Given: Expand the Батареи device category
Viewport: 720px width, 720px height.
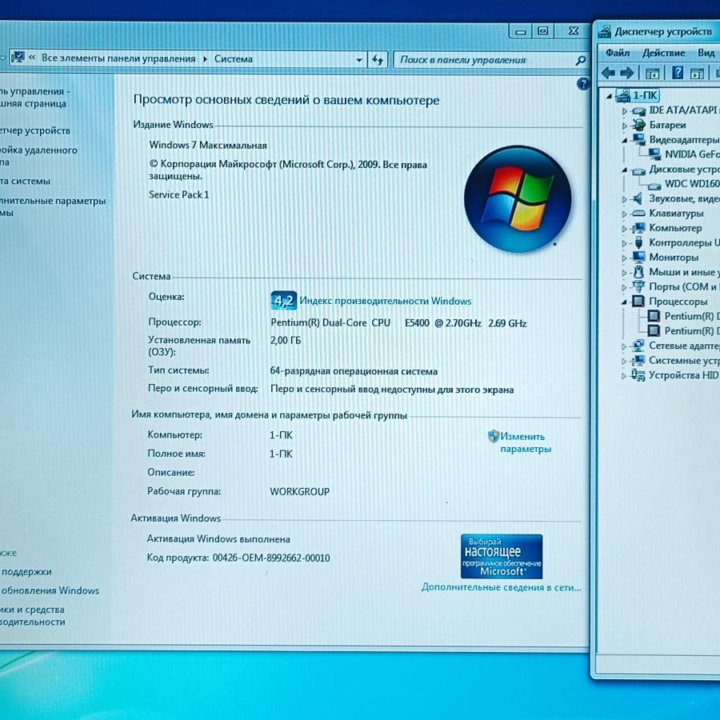Looking at the screenshot, I should pyautogui.click(x=624, y=126).
